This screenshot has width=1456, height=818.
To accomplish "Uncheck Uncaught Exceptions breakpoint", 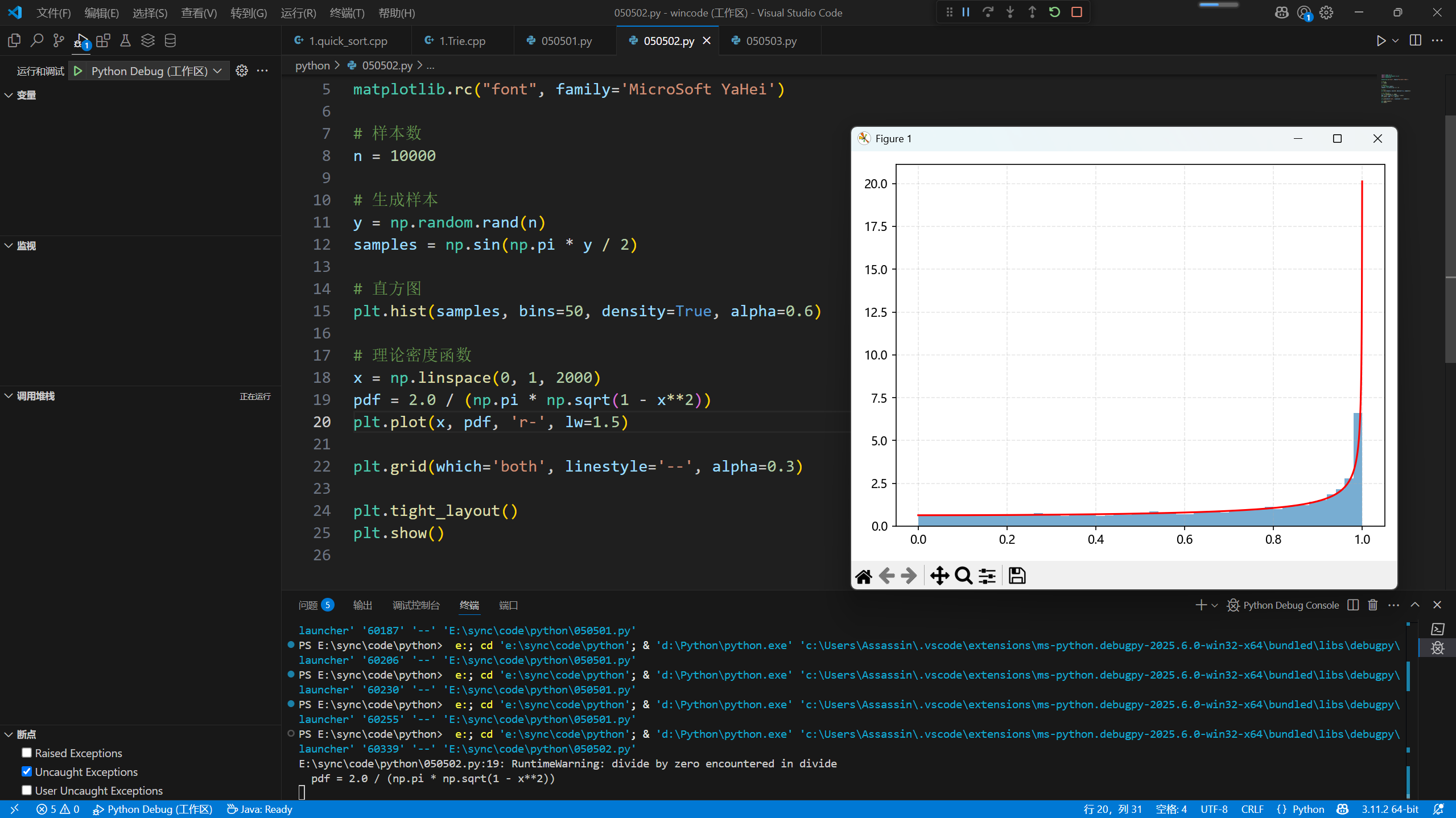I will click(x=27, y=771).
